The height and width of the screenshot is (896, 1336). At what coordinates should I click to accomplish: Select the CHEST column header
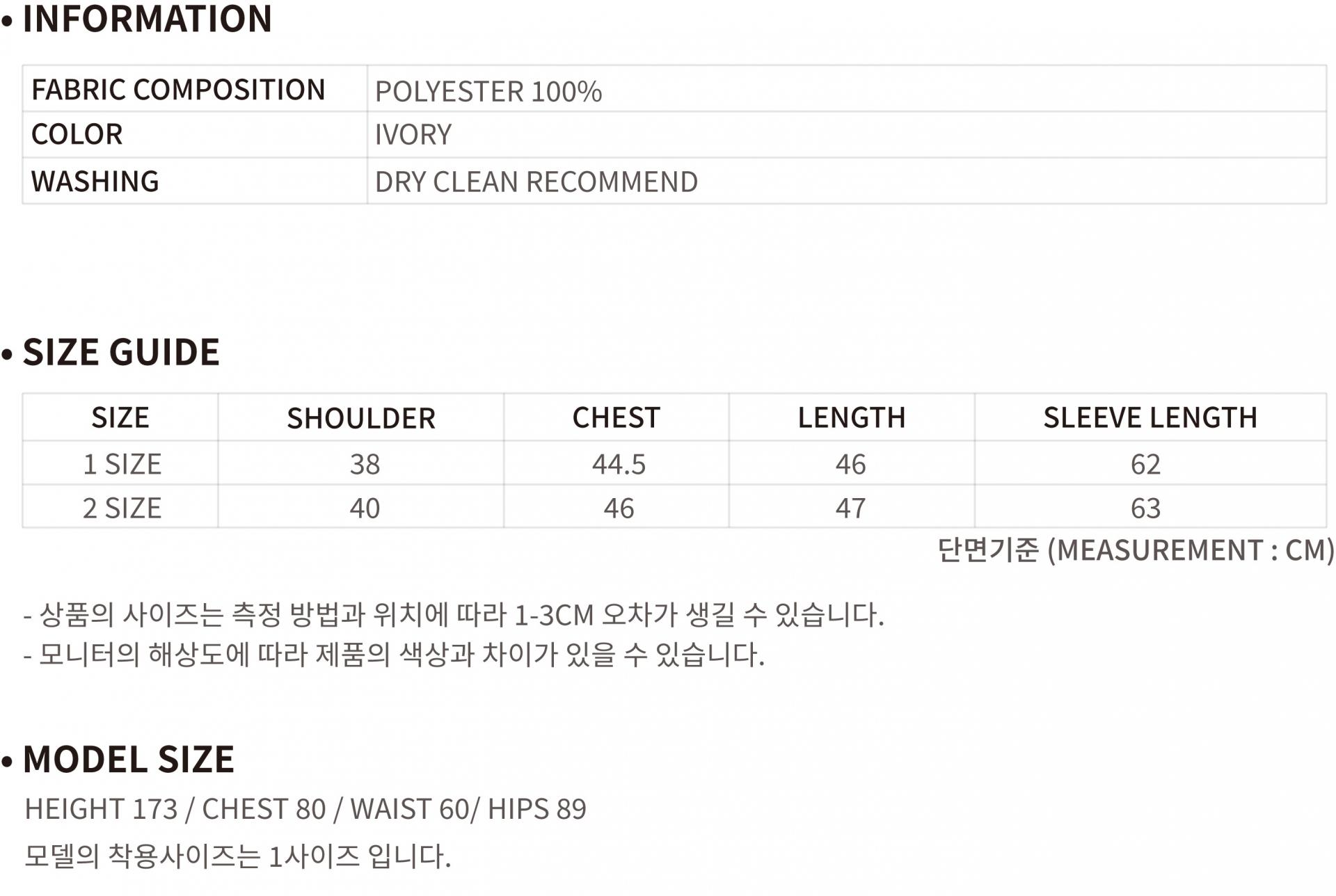[x=616, y=417]
